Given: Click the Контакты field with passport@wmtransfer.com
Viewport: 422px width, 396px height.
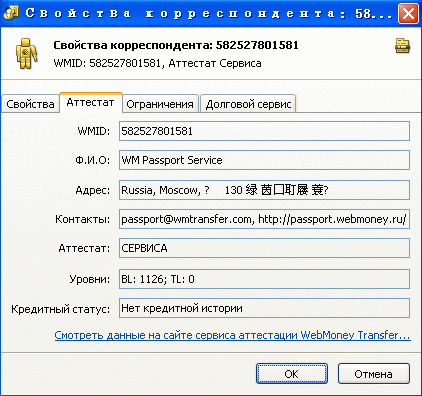Looking at the screenshot, I should click(264, 219).
